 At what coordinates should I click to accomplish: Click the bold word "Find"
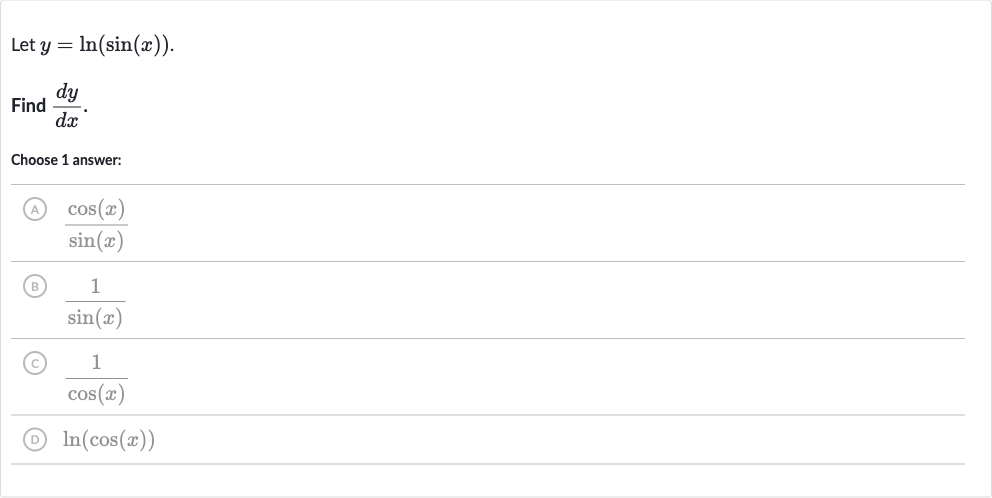click(28, 105)
